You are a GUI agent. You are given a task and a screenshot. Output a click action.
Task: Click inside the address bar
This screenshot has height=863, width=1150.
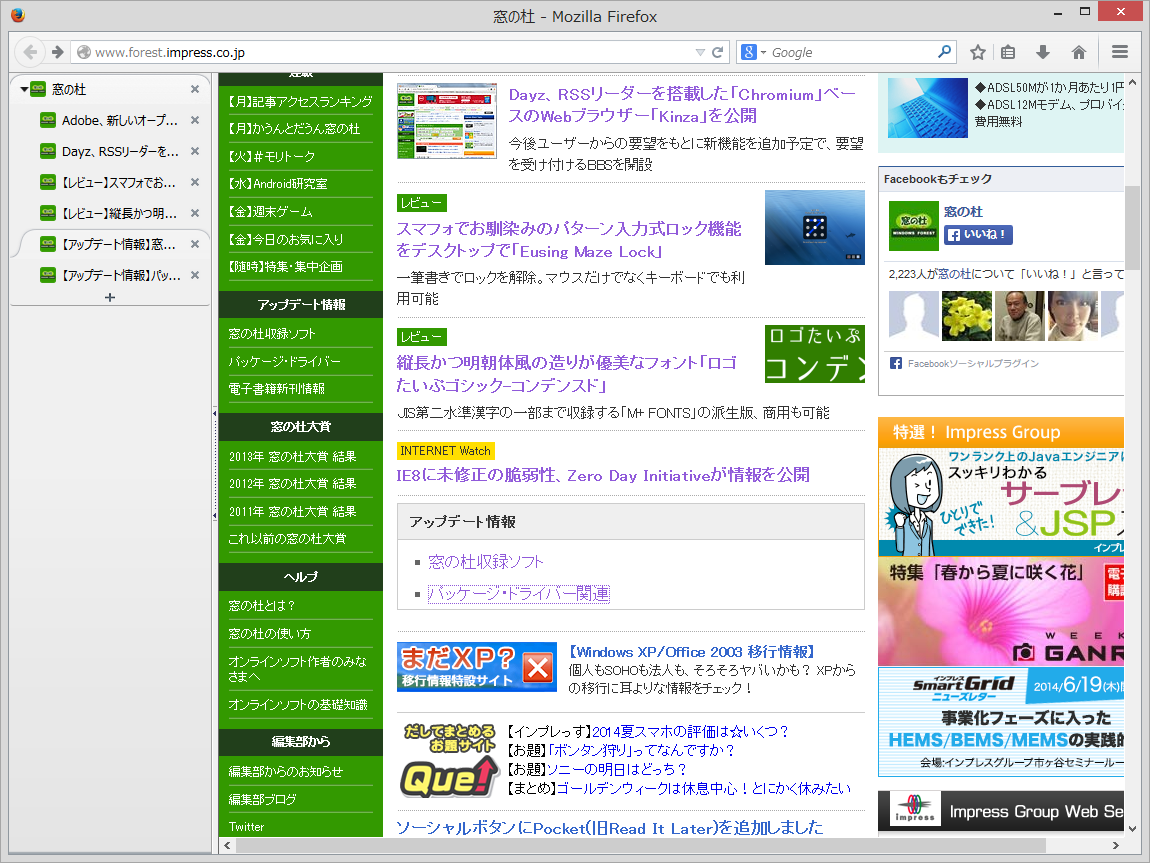pos(300,51)
